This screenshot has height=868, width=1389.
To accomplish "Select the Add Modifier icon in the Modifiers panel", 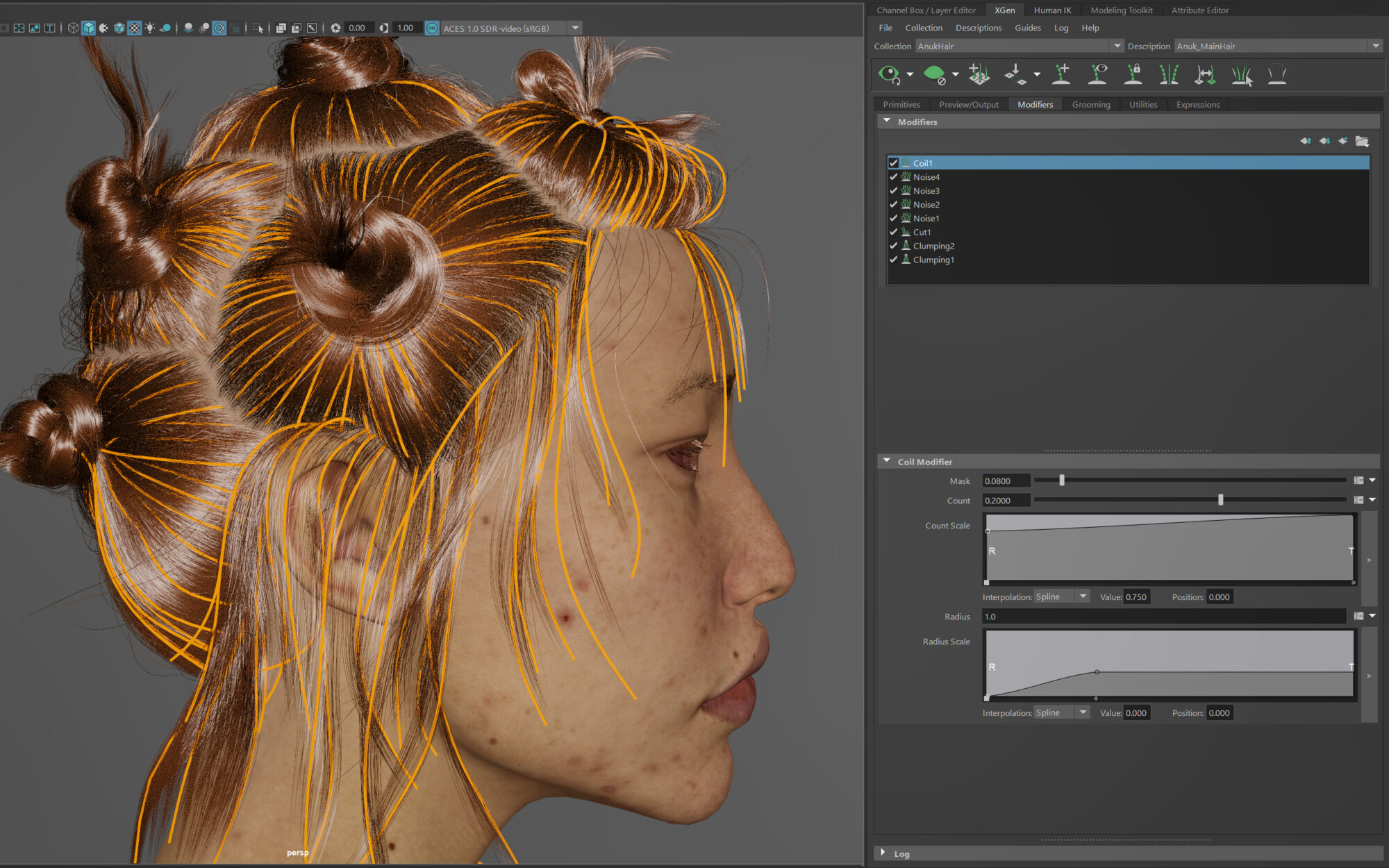I will (1342, 140).
